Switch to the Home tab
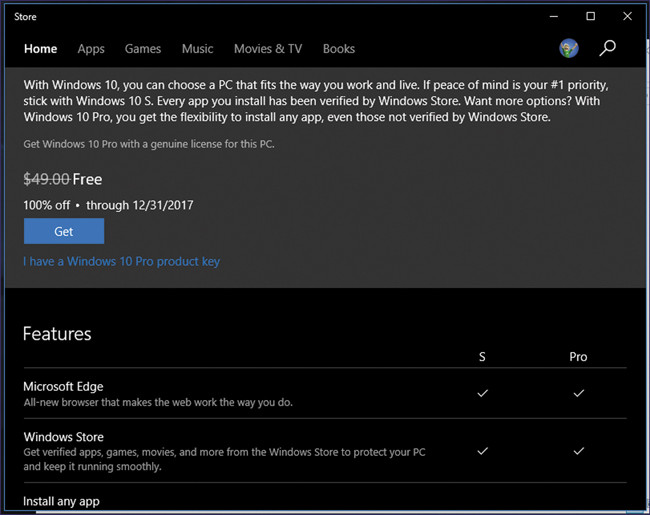The height and width of the screenshot is (515, 650). pos(41,49)
